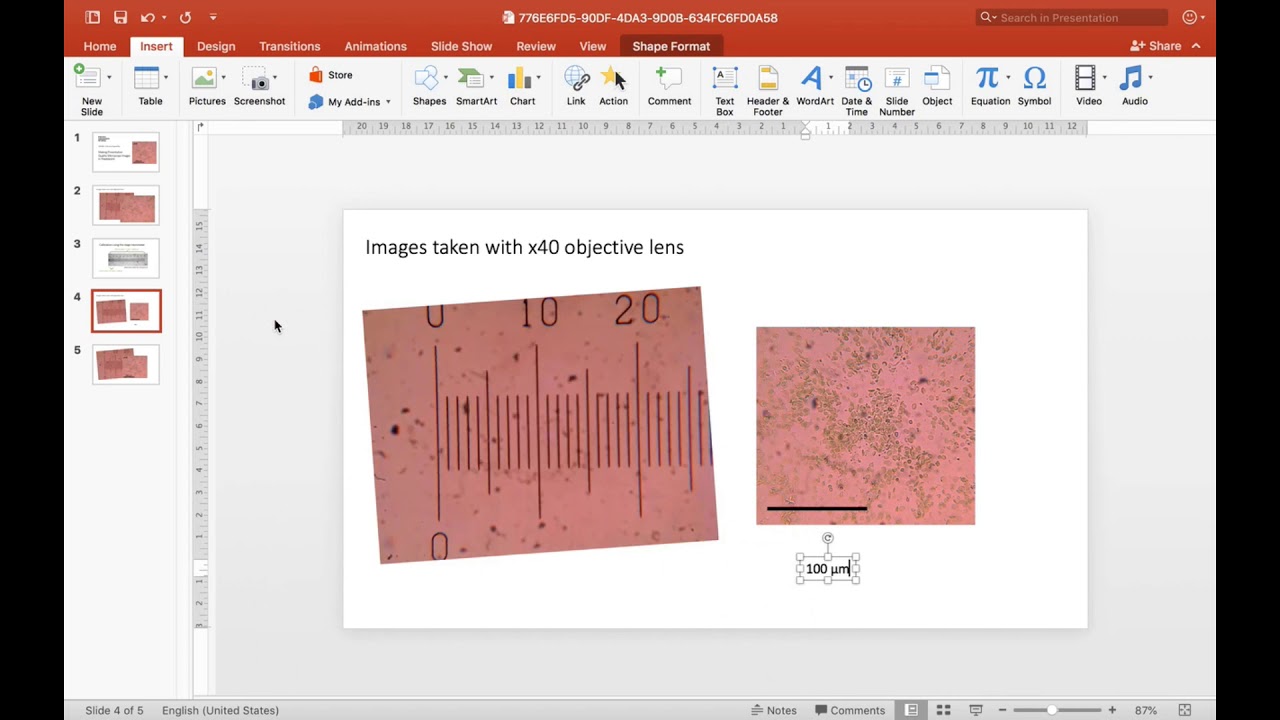The width and height of the screenshot is (1280, 720).
Task: Insert a Comment
Action: (669, 78)
